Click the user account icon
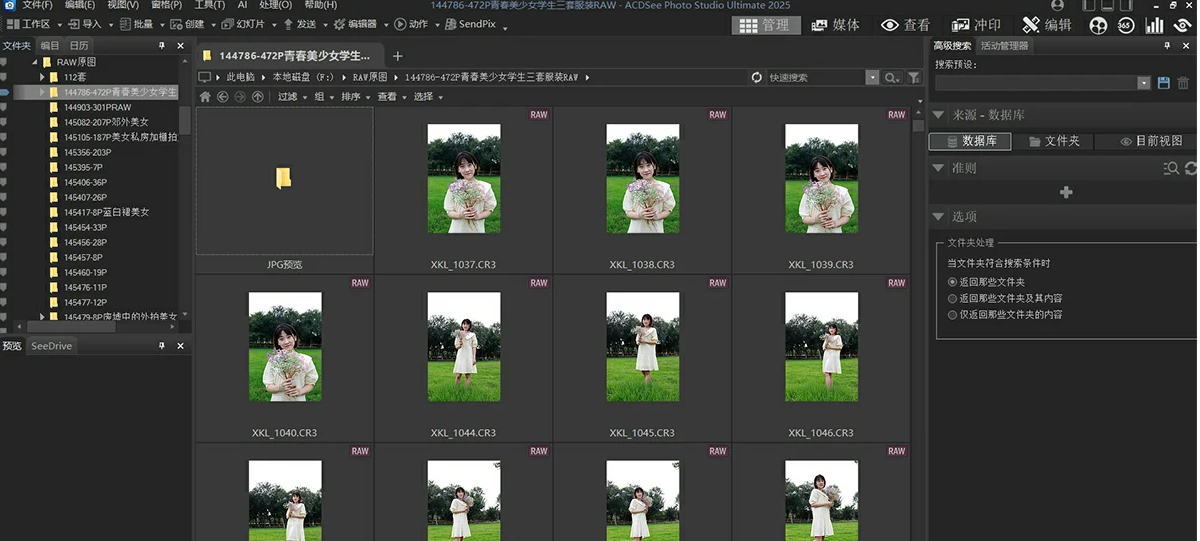The image size is (1200, 541). (1058, 5)
